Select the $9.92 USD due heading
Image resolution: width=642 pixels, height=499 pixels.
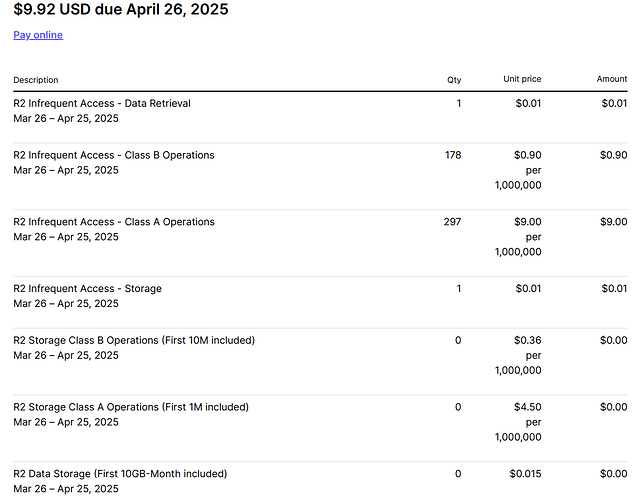pos(121,9)
